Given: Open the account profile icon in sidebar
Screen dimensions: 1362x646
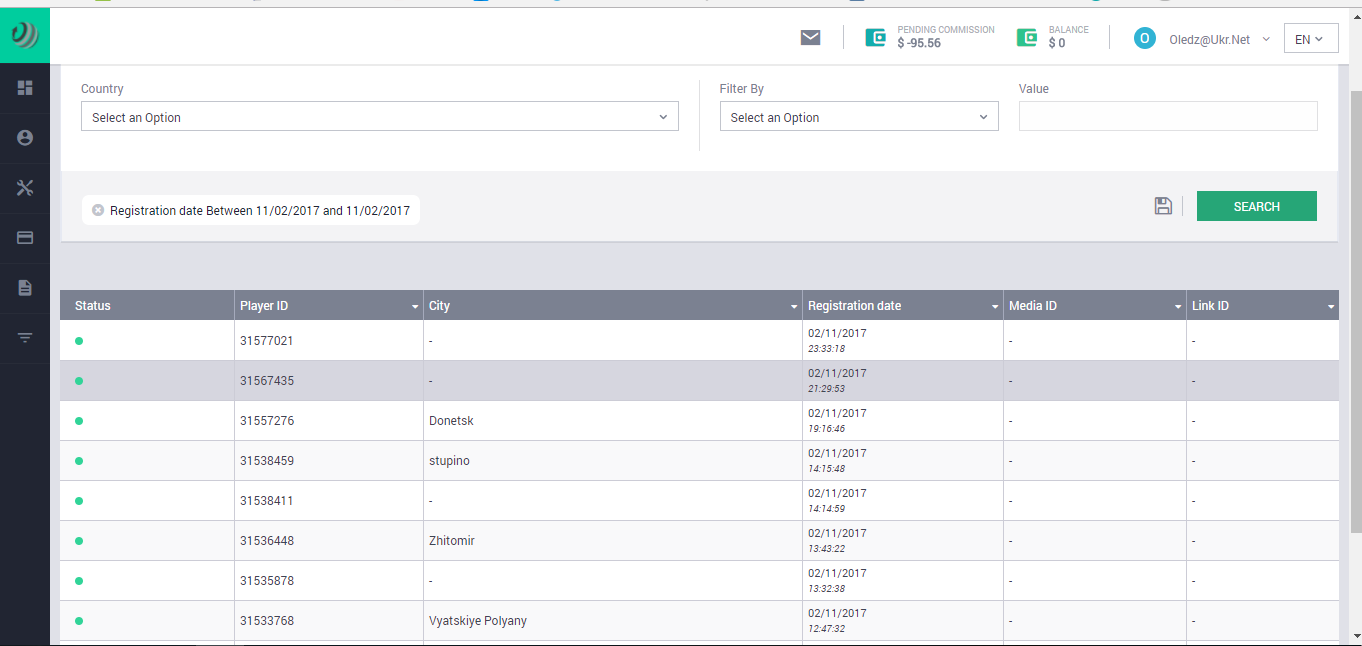Looking at the screenshot, I should 25,138.
